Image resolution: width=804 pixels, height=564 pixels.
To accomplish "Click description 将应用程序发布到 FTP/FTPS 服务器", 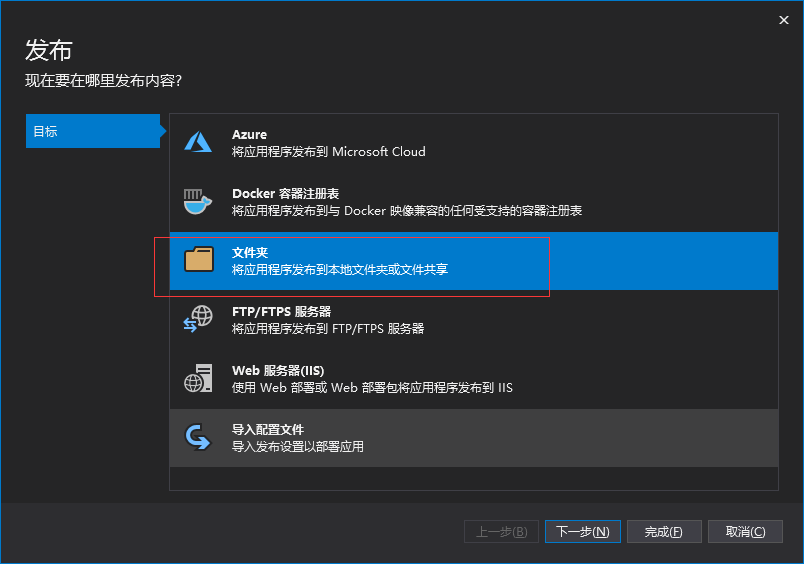I will point(328,329).
